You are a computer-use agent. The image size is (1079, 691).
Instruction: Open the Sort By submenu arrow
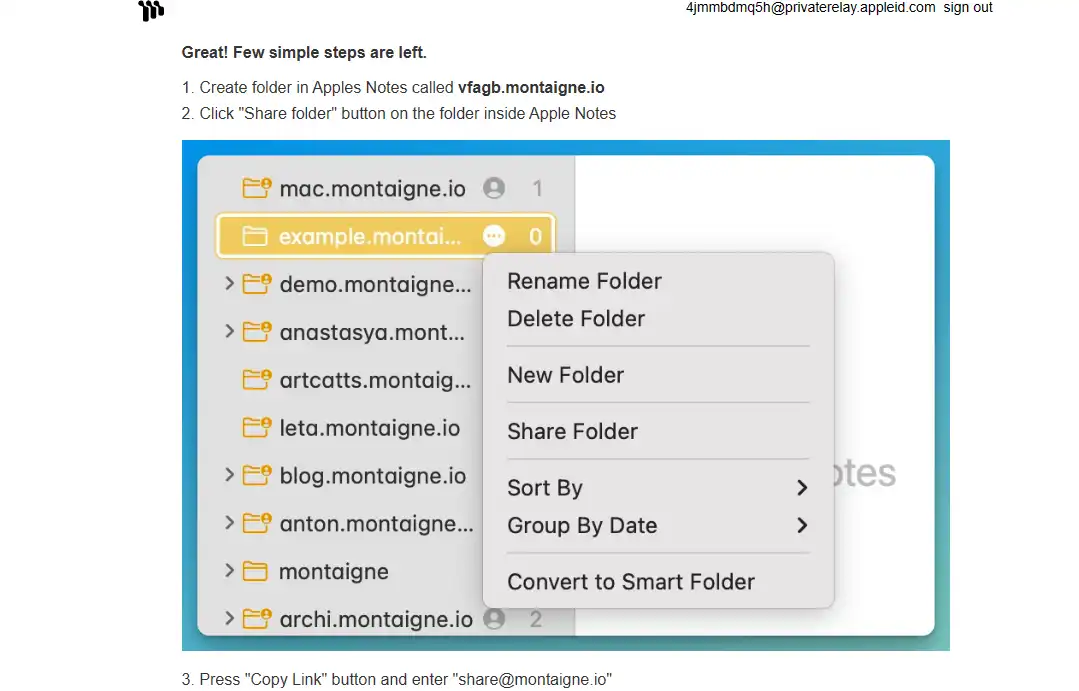801,488
